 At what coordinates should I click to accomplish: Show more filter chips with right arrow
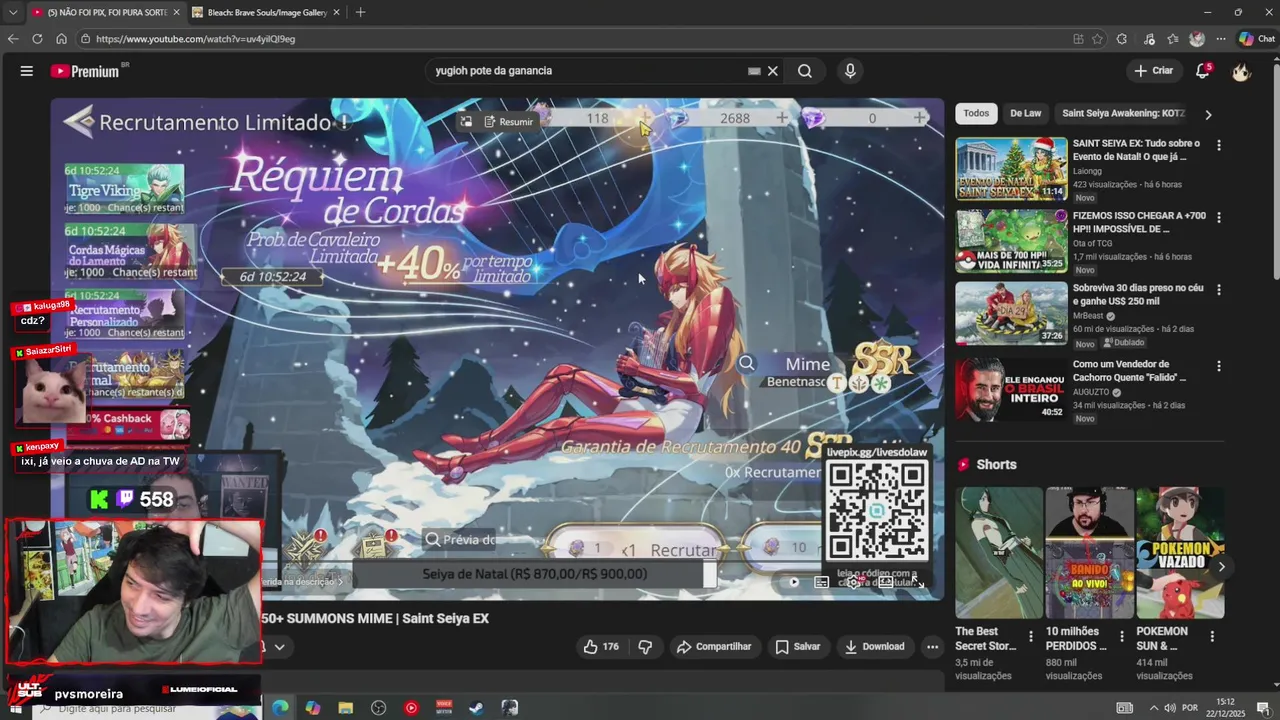click(1208, 114)
